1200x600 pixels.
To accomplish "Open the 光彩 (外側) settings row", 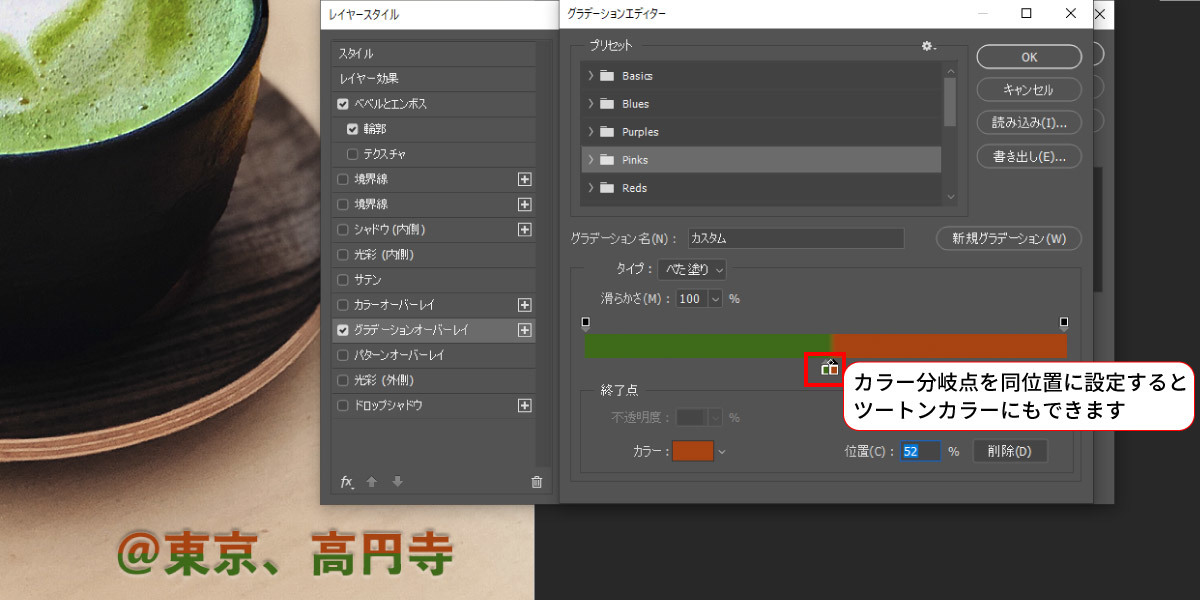I will pos(433,380).
